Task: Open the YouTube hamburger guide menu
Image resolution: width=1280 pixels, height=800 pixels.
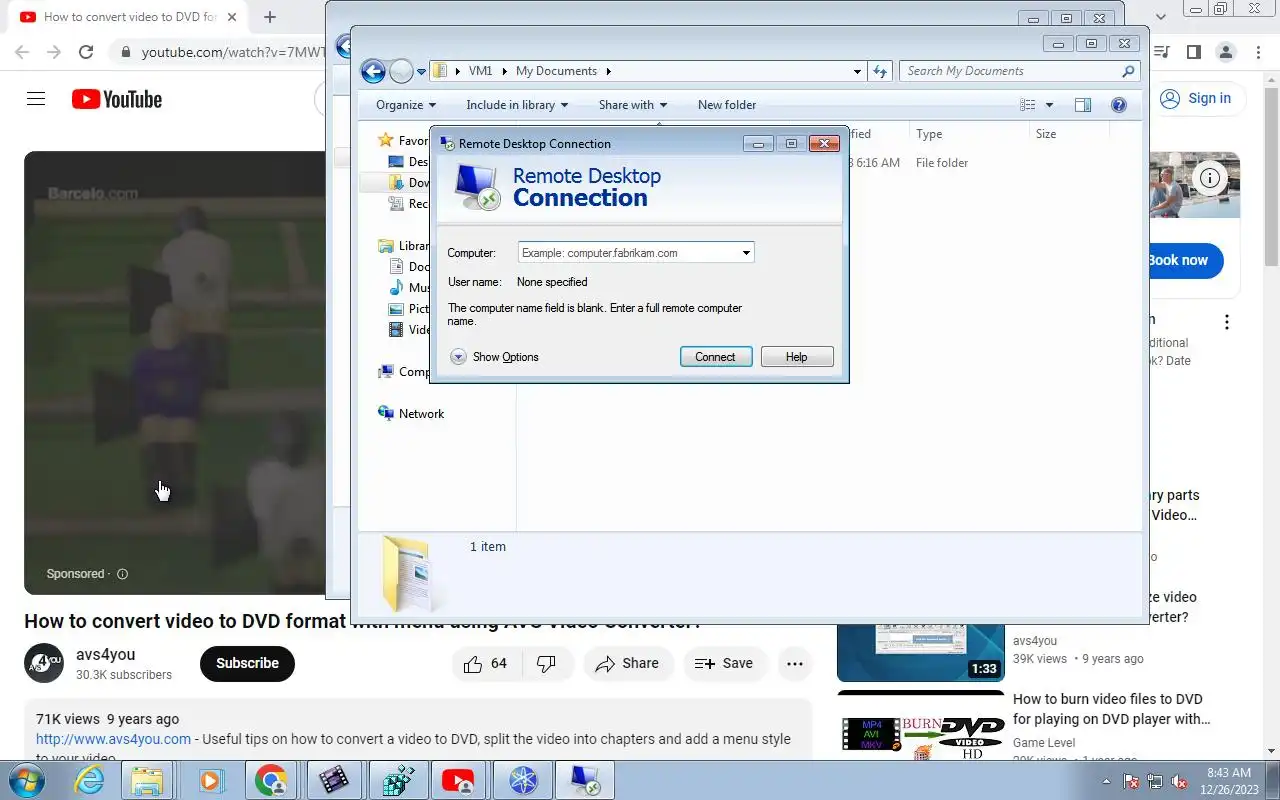Action: (x=36, y=99)
